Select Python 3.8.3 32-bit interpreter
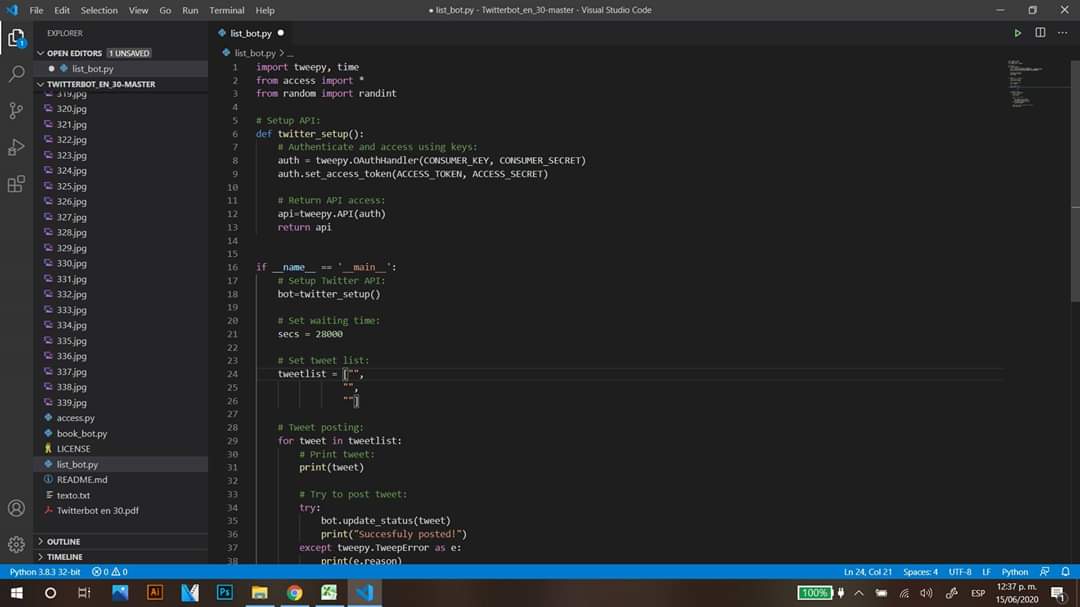1080x607 pixels. 45,572
